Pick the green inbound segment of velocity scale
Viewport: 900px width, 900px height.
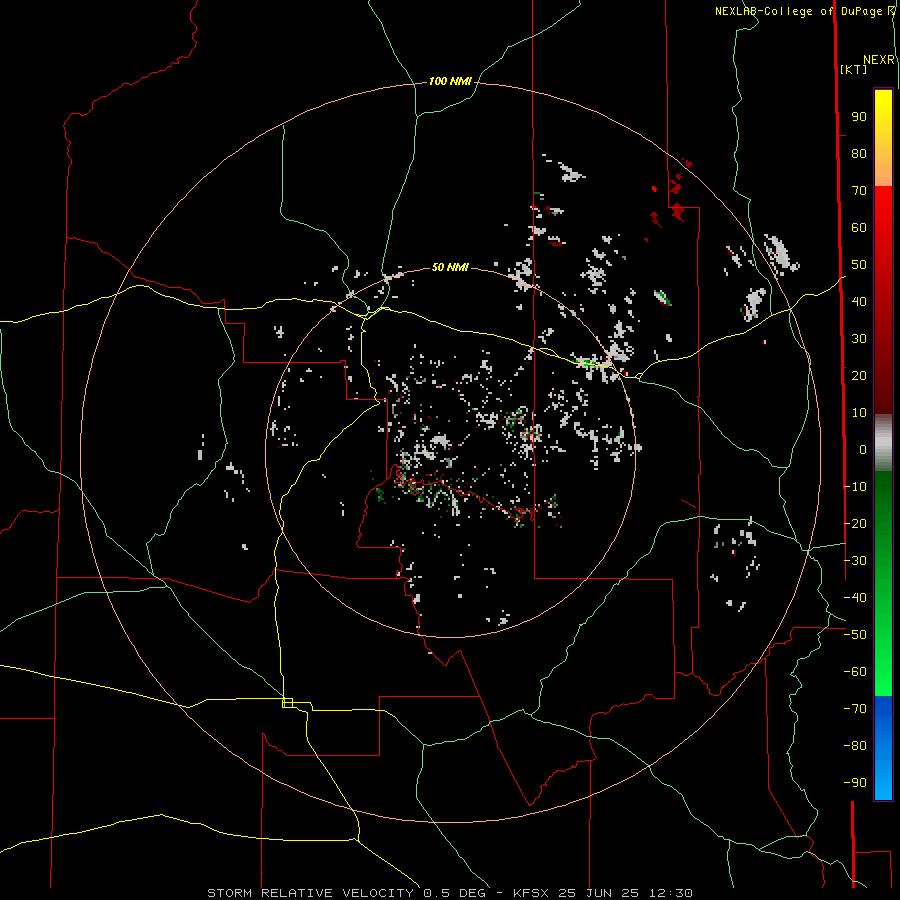point(883,584)
